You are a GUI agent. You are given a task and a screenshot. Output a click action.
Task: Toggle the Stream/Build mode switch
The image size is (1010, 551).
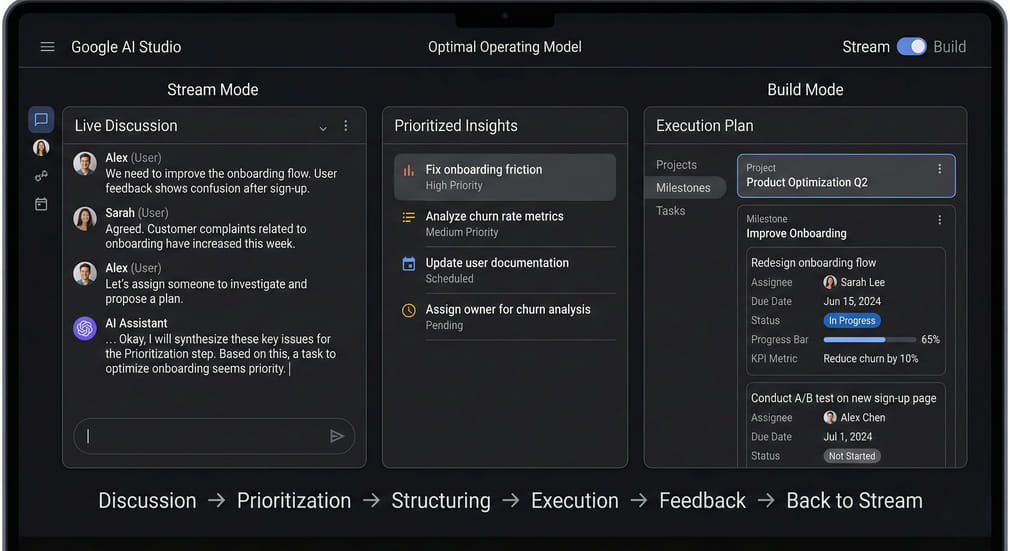click(x=911, y=47)
